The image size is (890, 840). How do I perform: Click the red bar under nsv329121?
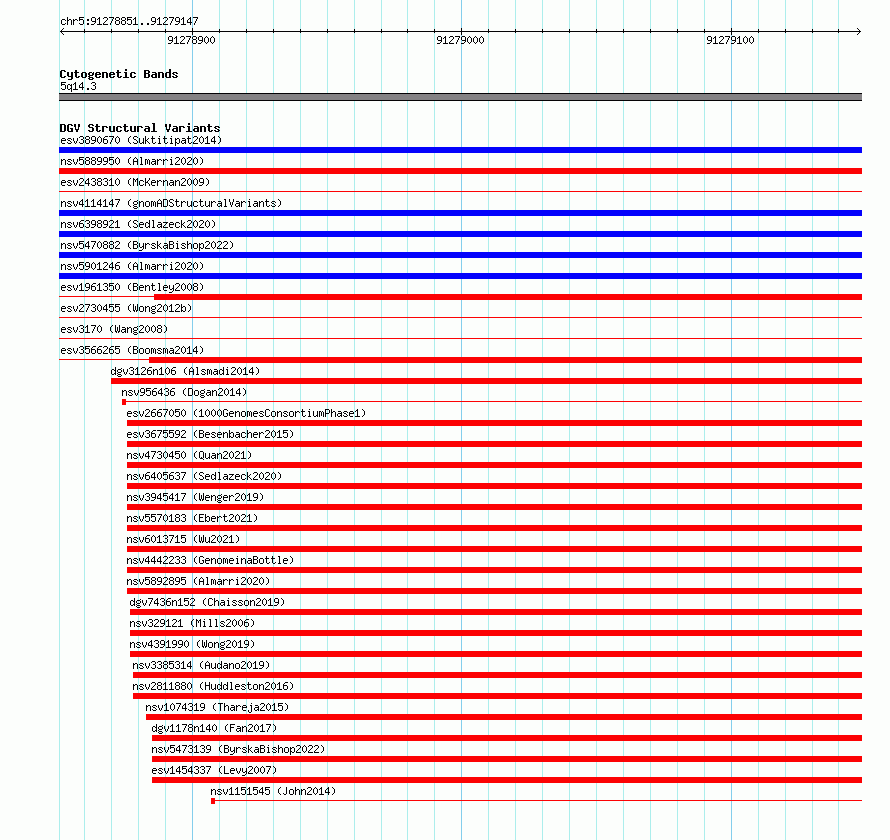(496, 633)
